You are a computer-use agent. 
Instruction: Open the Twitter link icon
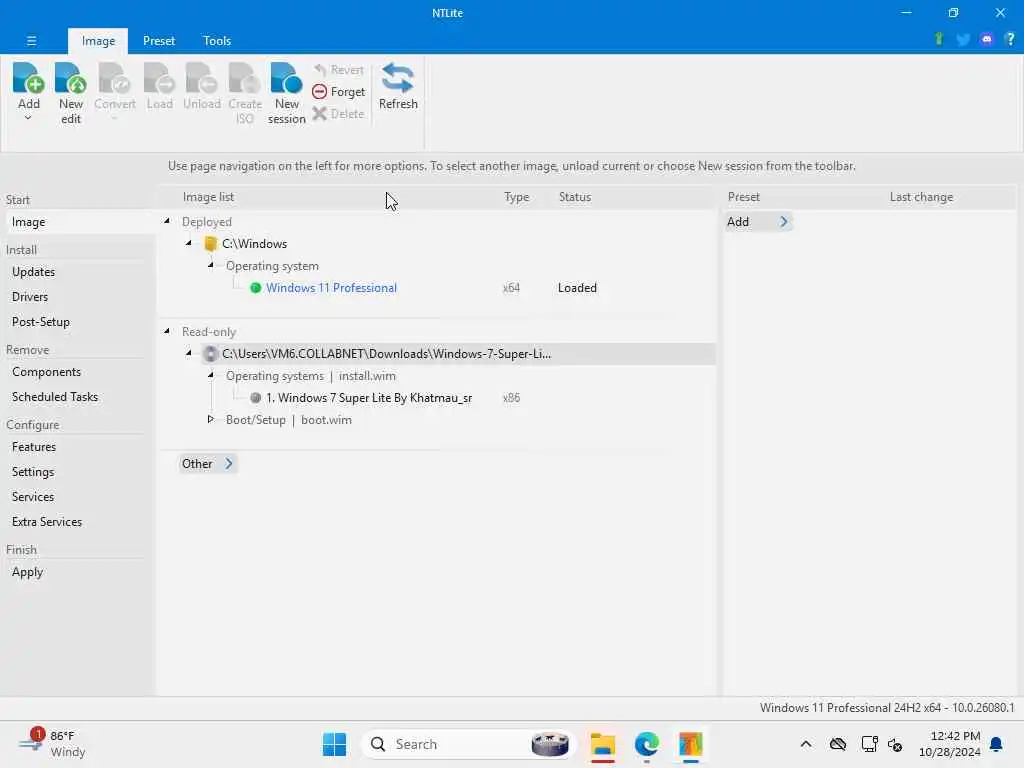(963, 40)
